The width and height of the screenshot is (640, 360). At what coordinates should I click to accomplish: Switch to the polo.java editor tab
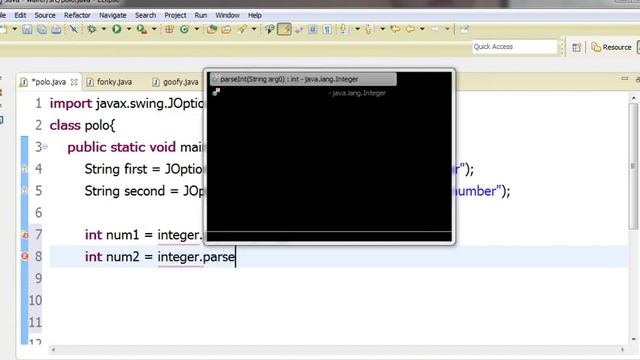click(x=49, y=82)
